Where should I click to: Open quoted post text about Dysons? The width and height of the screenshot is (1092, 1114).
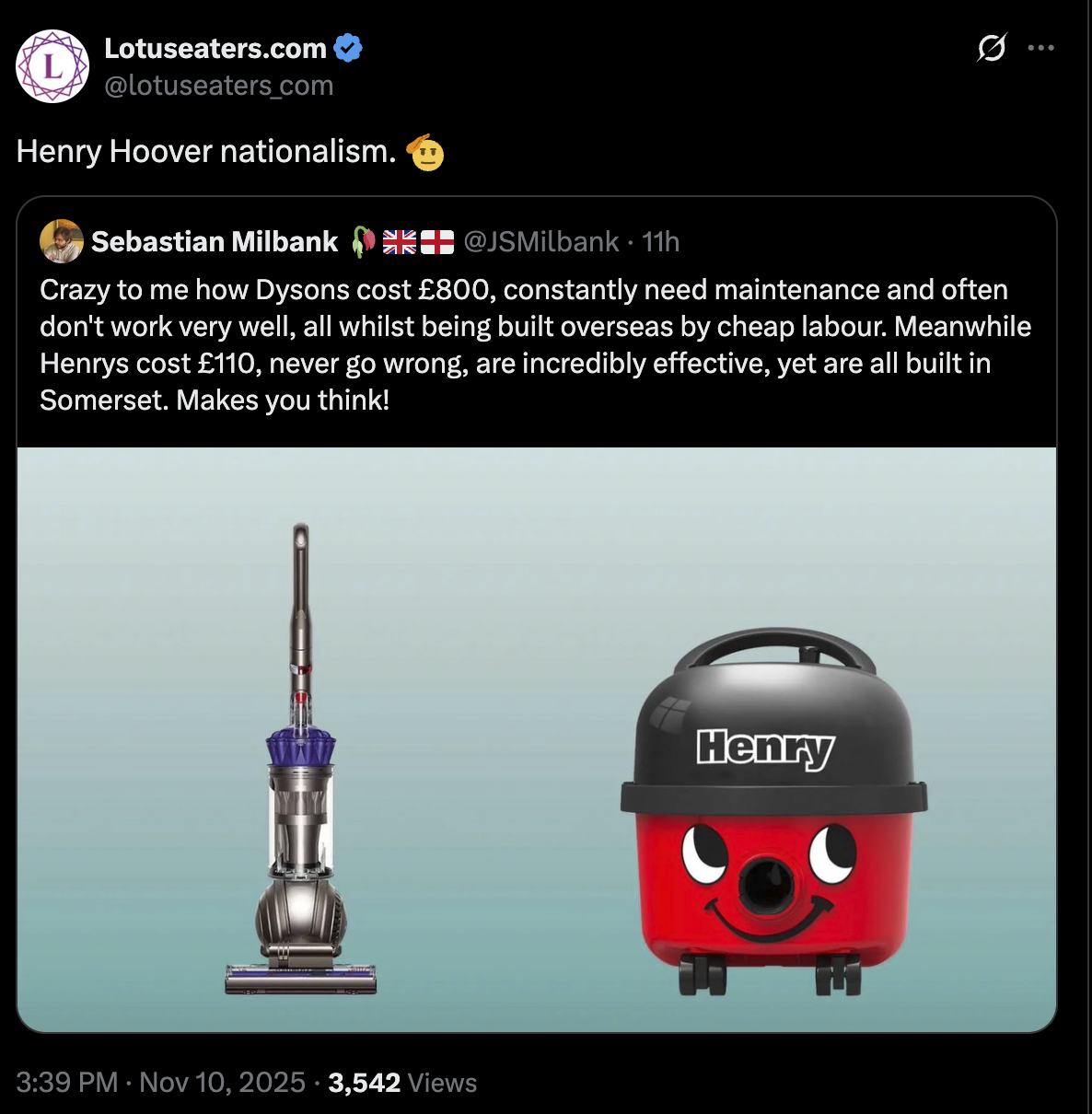click(x=535, y=345)
